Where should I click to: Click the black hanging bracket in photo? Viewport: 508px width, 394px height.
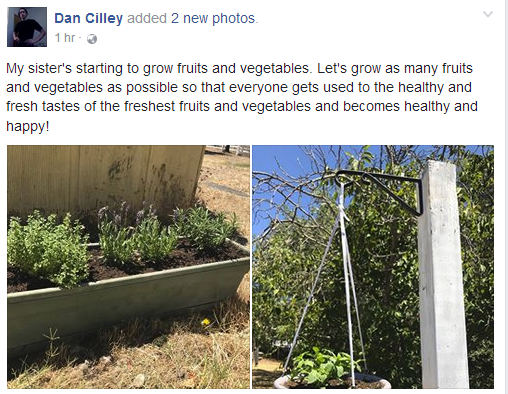coord(383,188)
